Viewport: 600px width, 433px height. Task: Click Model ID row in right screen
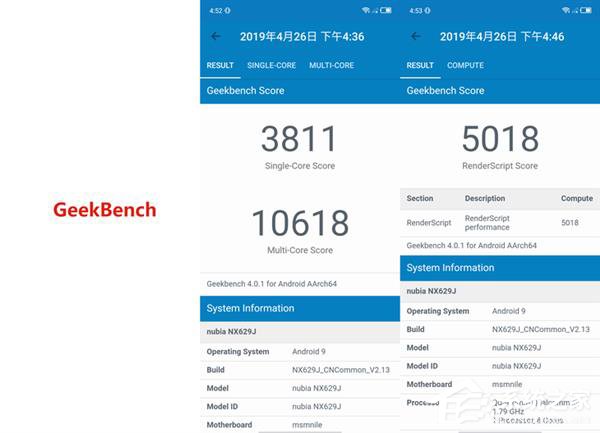click(500, 366)
